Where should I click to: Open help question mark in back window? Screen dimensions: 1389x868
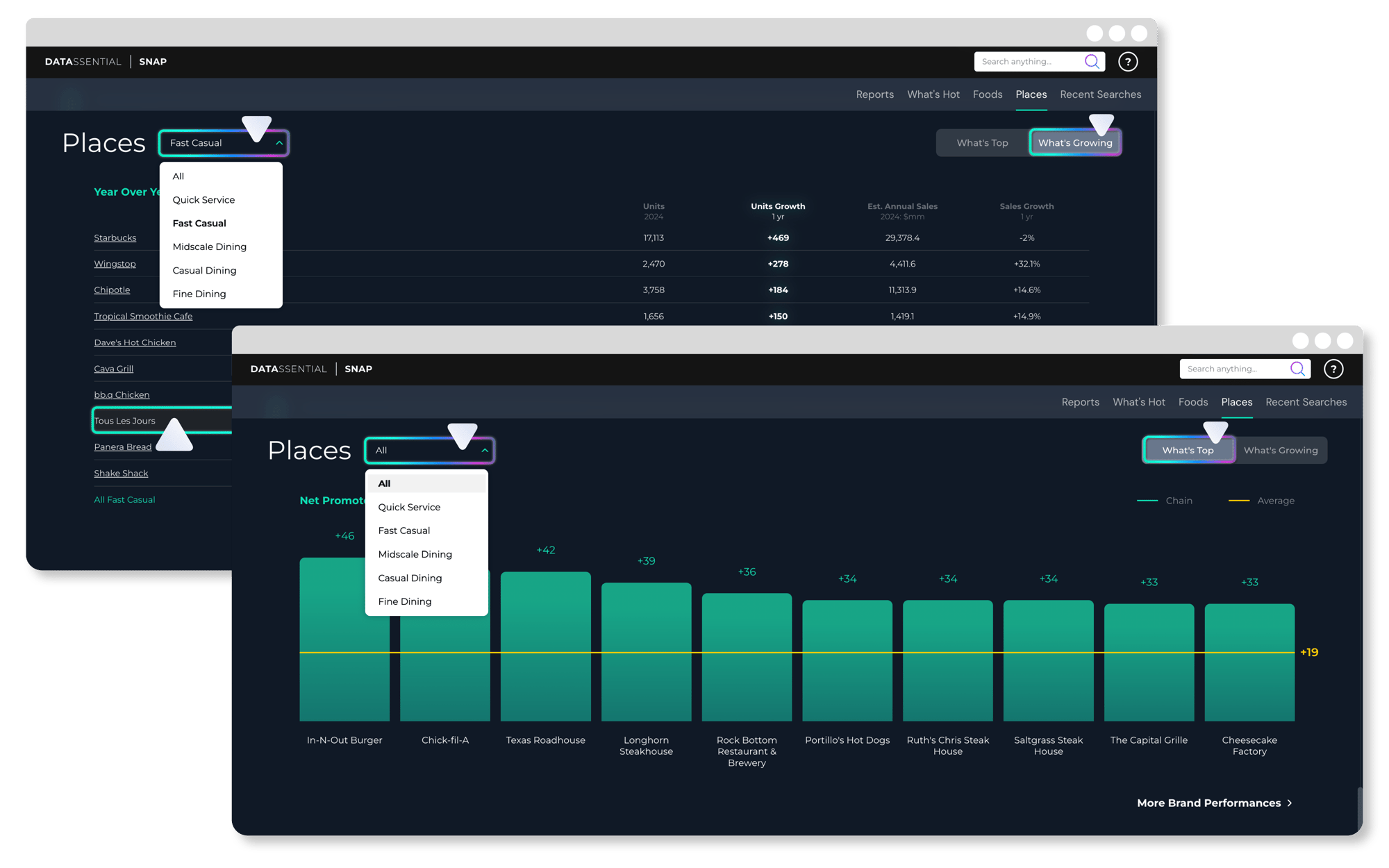[x=1127, y=62]
